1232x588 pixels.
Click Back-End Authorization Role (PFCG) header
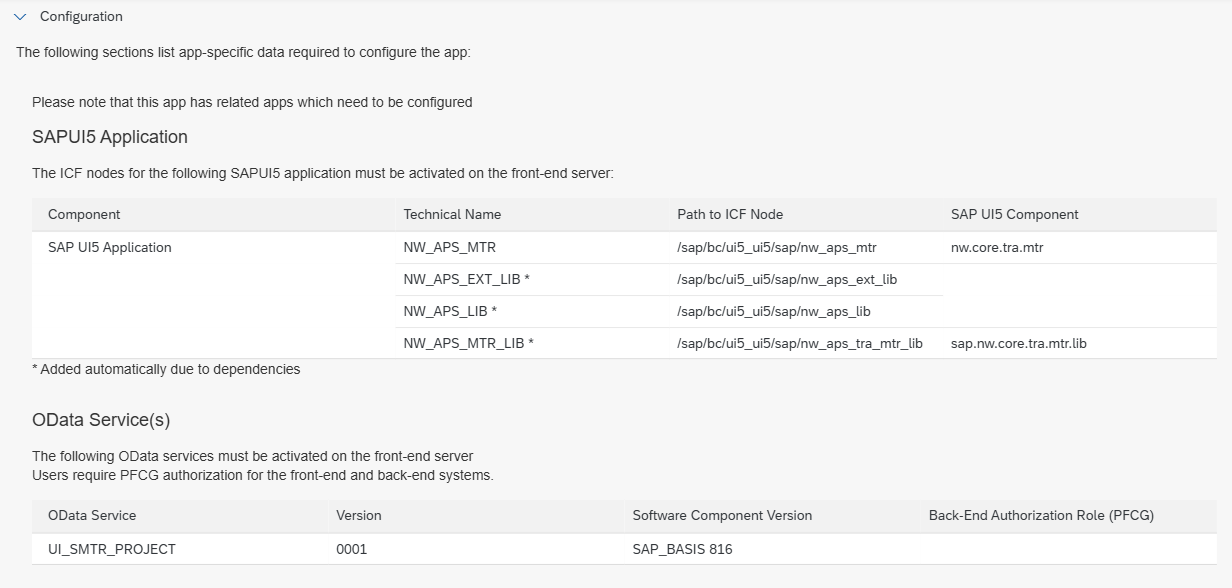click(1041, 515)
